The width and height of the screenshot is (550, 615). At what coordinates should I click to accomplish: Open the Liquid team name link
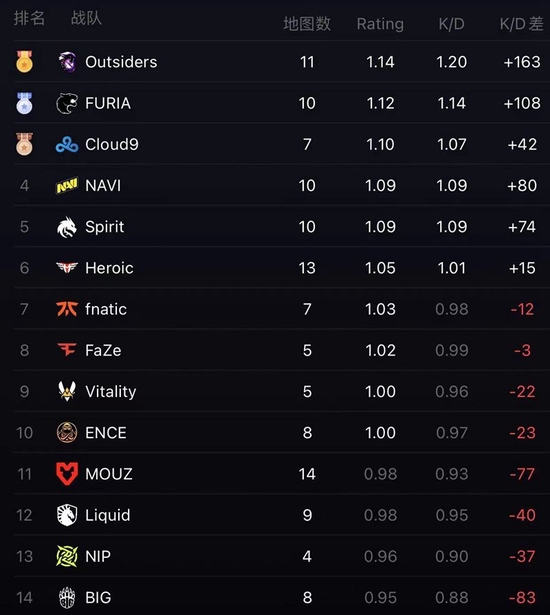pyautogui.click(x=107, y=515)
